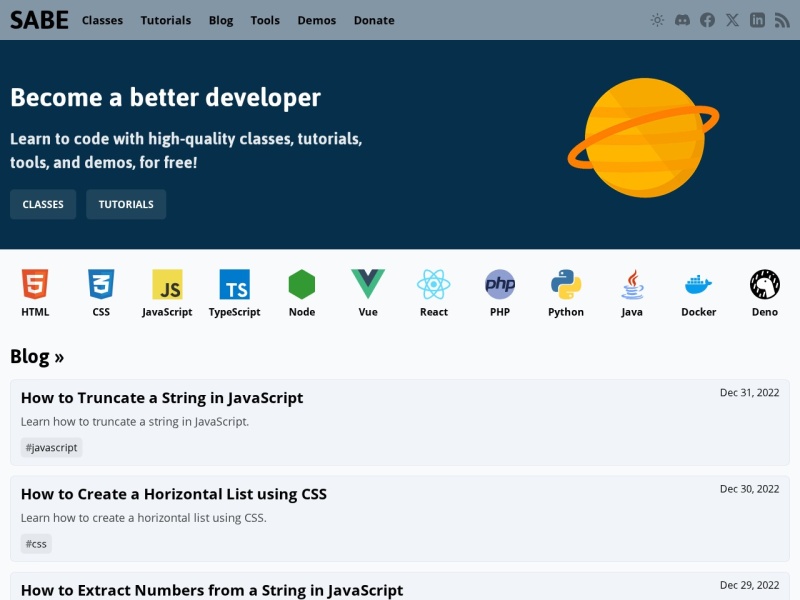Select the PHP logo icon

pyautogui.click(x=500, y=284)
